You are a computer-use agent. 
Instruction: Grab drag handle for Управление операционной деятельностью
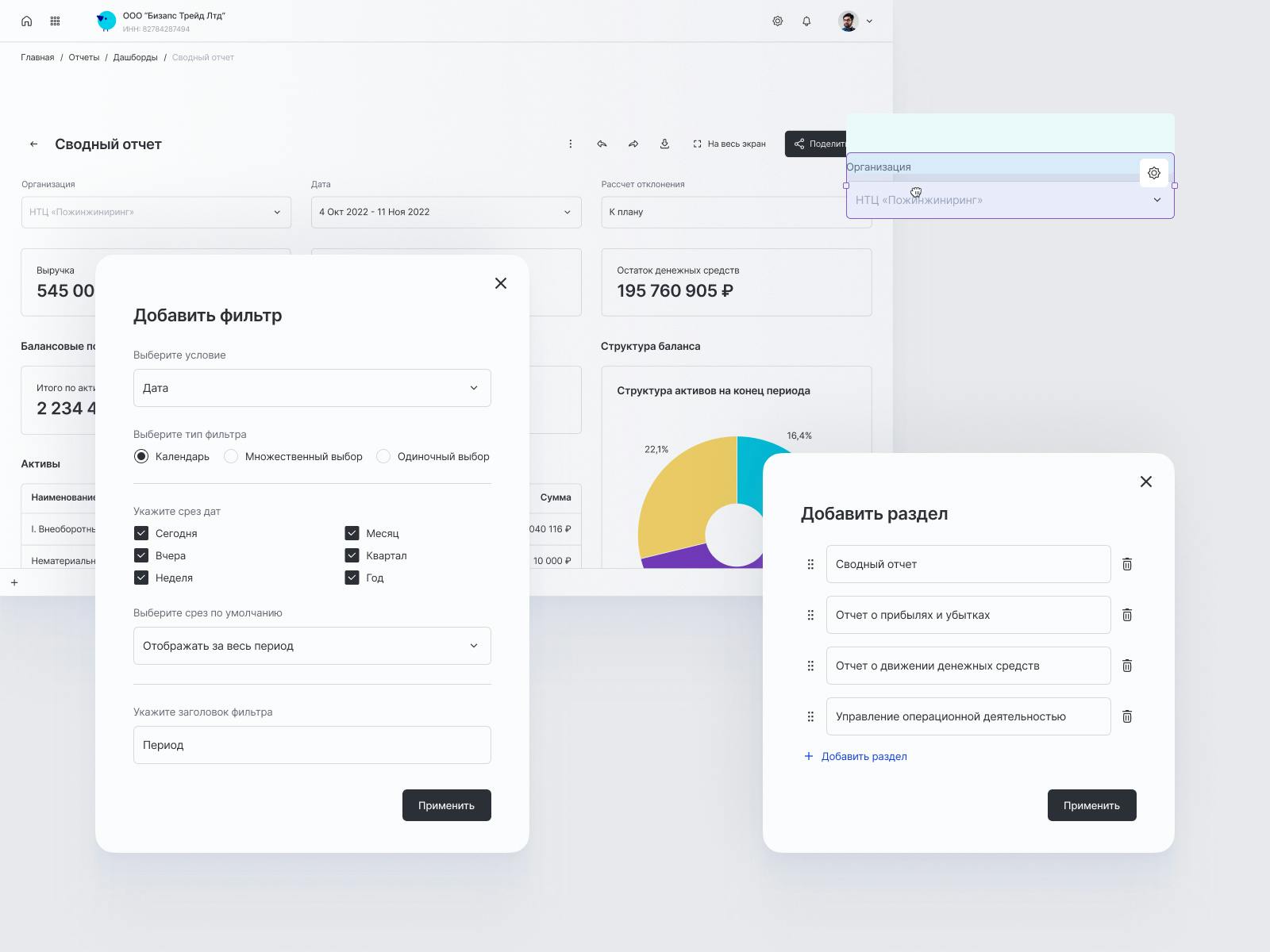(x=810, y=716)
